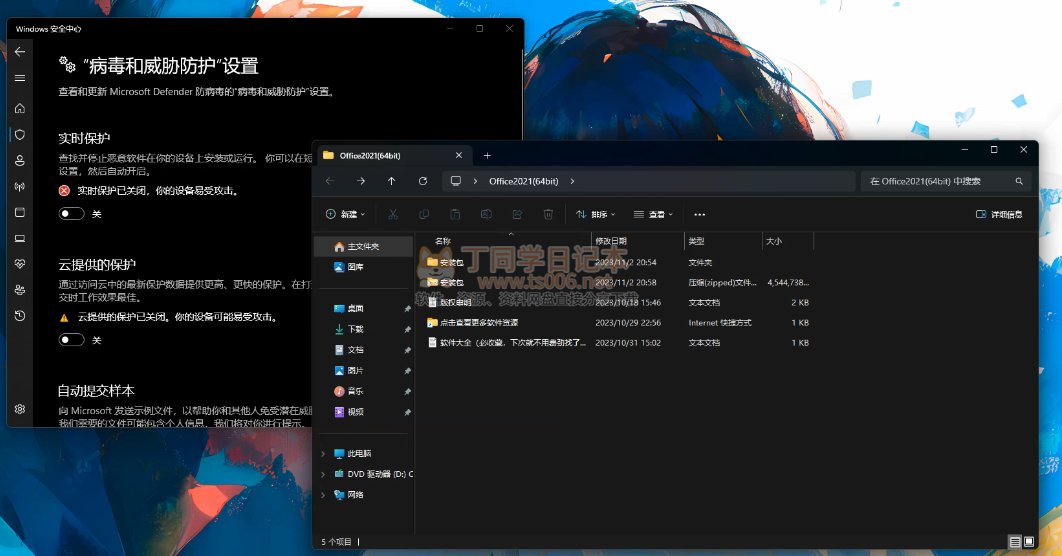1062x556 pixels.
Task: Open the hamburger menu in Windows Security
Action: 20,78
